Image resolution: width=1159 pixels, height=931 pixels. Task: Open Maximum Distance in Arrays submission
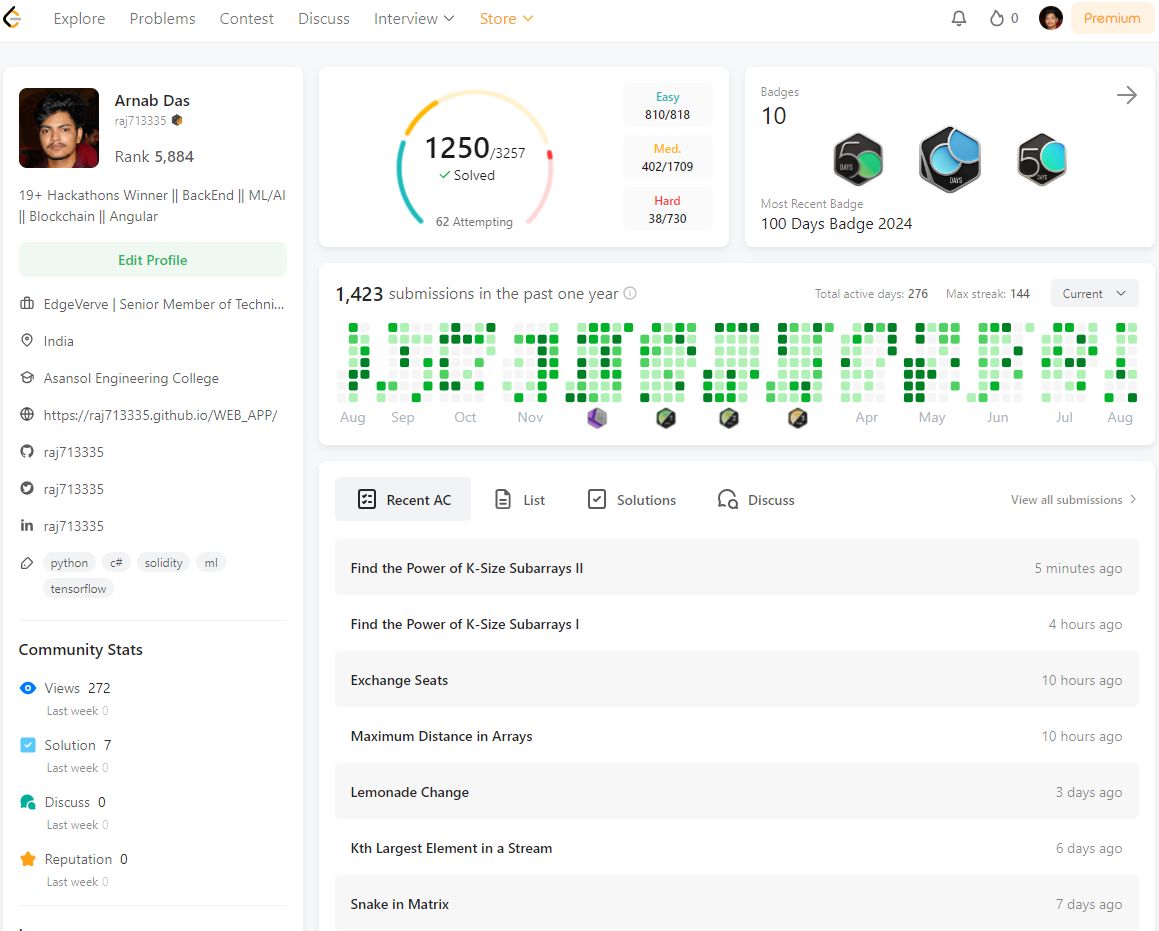tap(736, 736)
